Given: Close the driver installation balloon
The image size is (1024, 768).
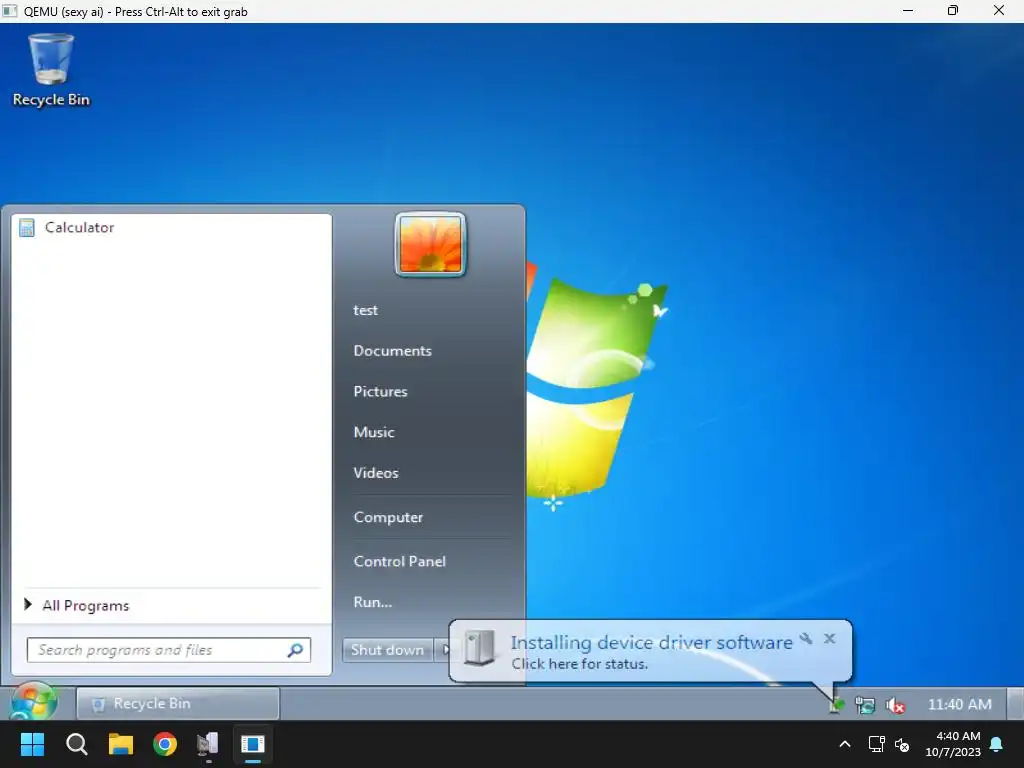Looking at the screenshot, I should point(829,639).
